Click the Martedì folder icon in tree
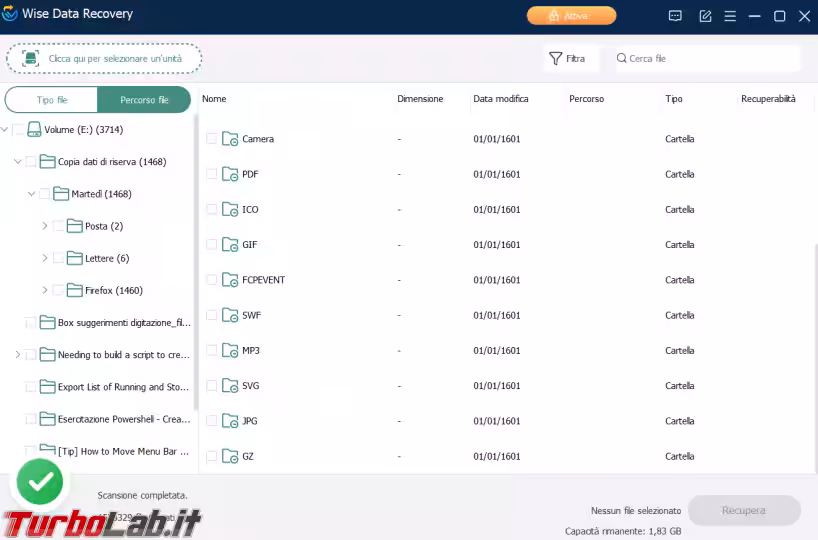Image resolution: width=818 pixels, height=540 pixels. pos(61,194)
